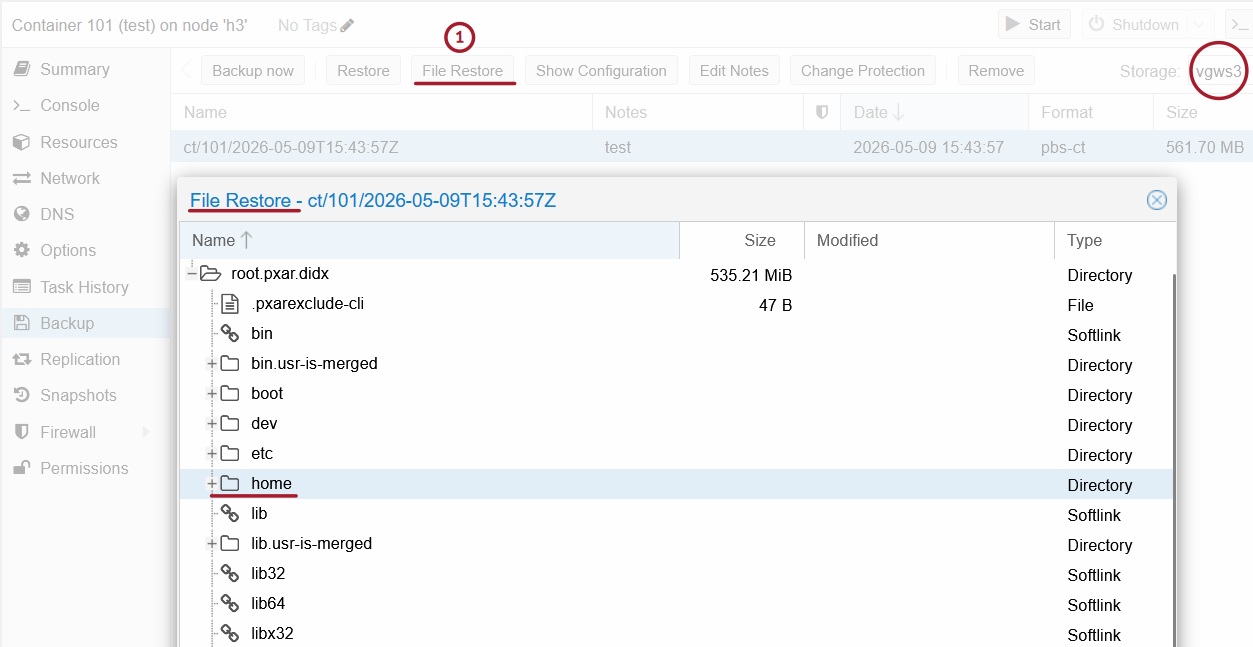Click the Backup floppy disk icon
This screenshot has width=1253, height=647.
click(x=21, y=323)
